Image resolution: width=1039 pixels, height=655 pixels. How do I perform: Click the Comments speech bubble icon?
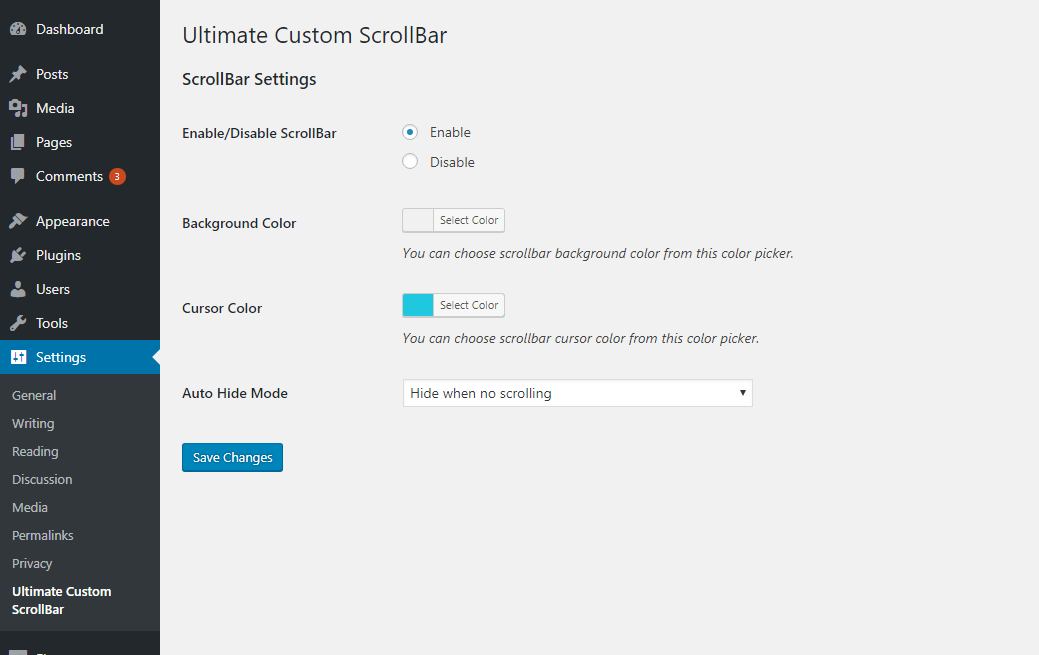pos(18,176)
